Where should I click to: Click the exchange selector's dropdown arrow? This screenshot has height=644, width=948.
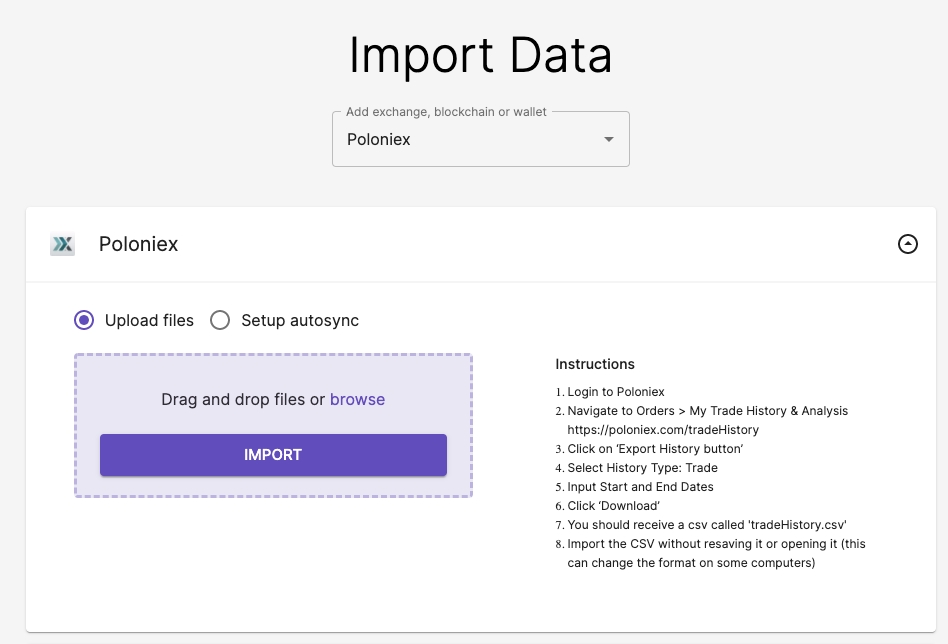point(609,140)
